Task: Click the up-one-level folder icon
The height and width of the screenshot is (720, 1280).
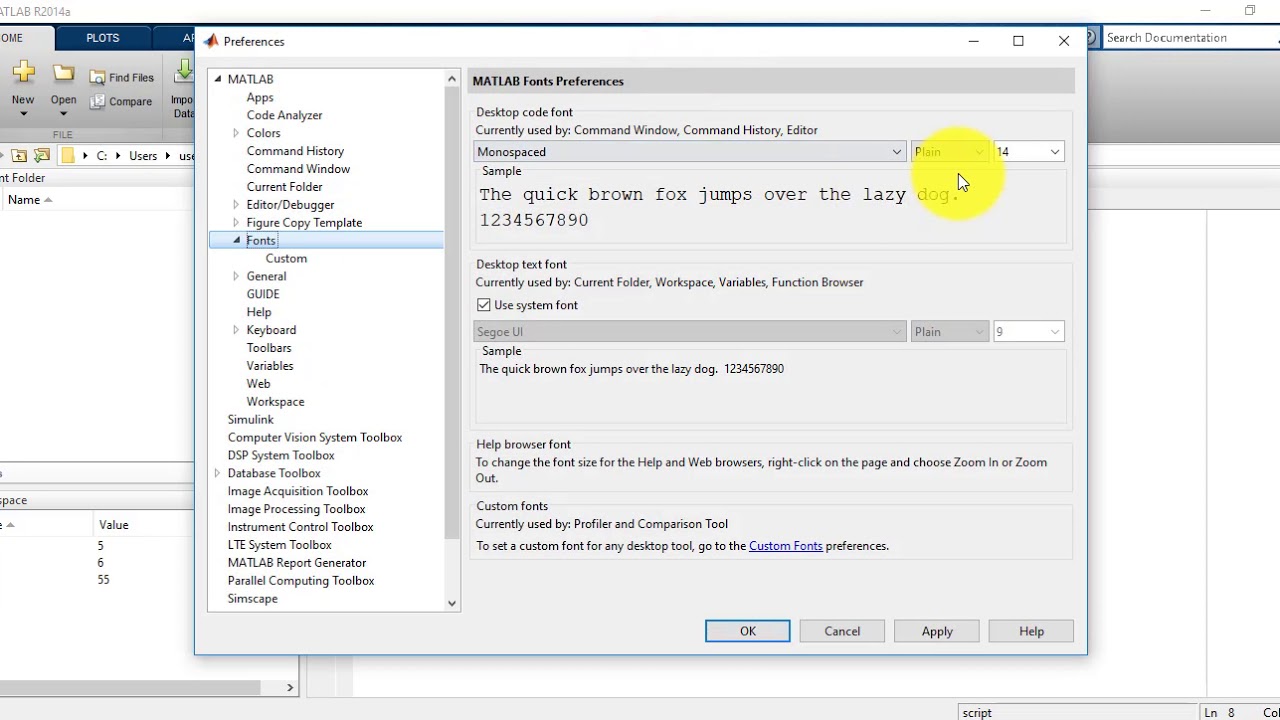Action: click(x=19, y=156)
